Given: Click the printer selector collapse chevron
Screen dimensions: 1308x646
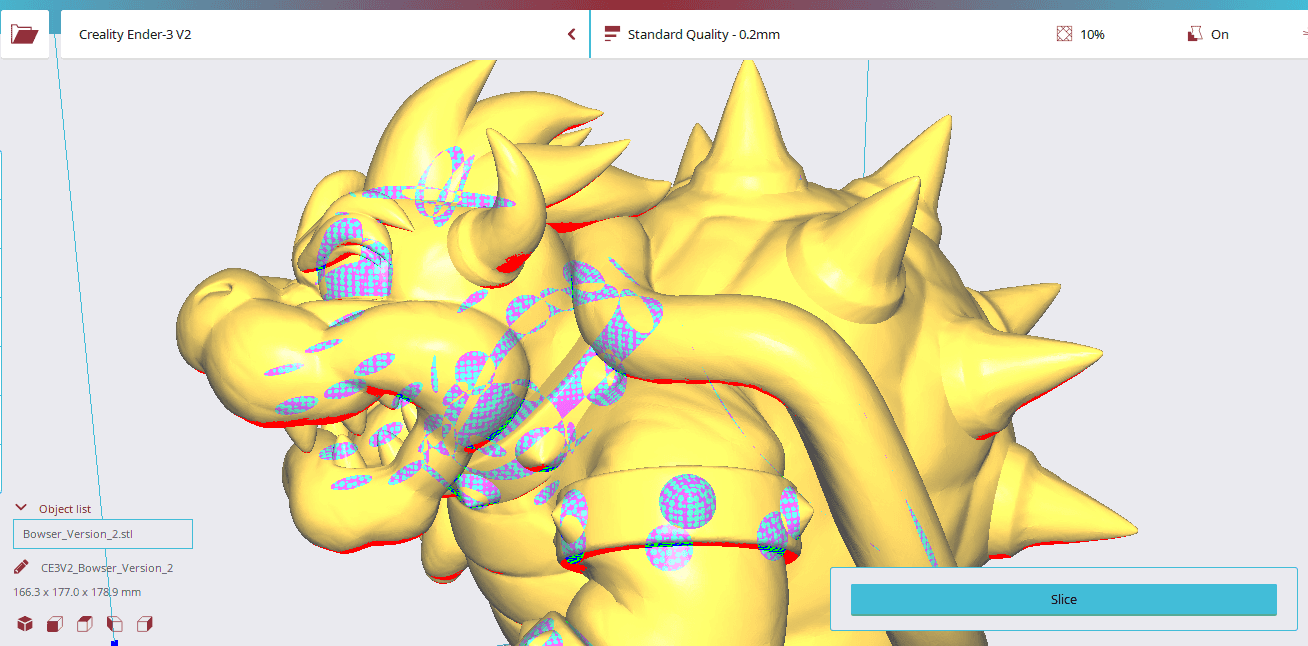Looking at the screenshot, I should (x=572, y=34).
